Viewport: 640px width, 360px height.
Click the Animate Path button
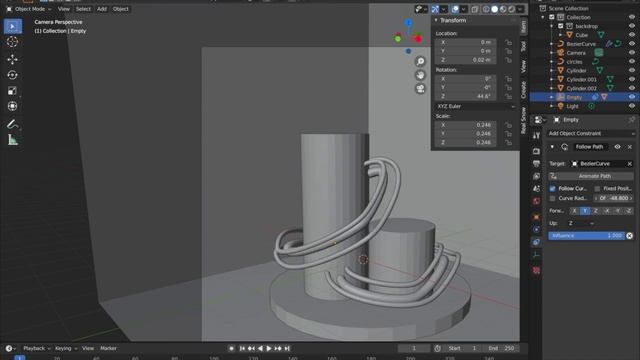(x=591, y=176)
